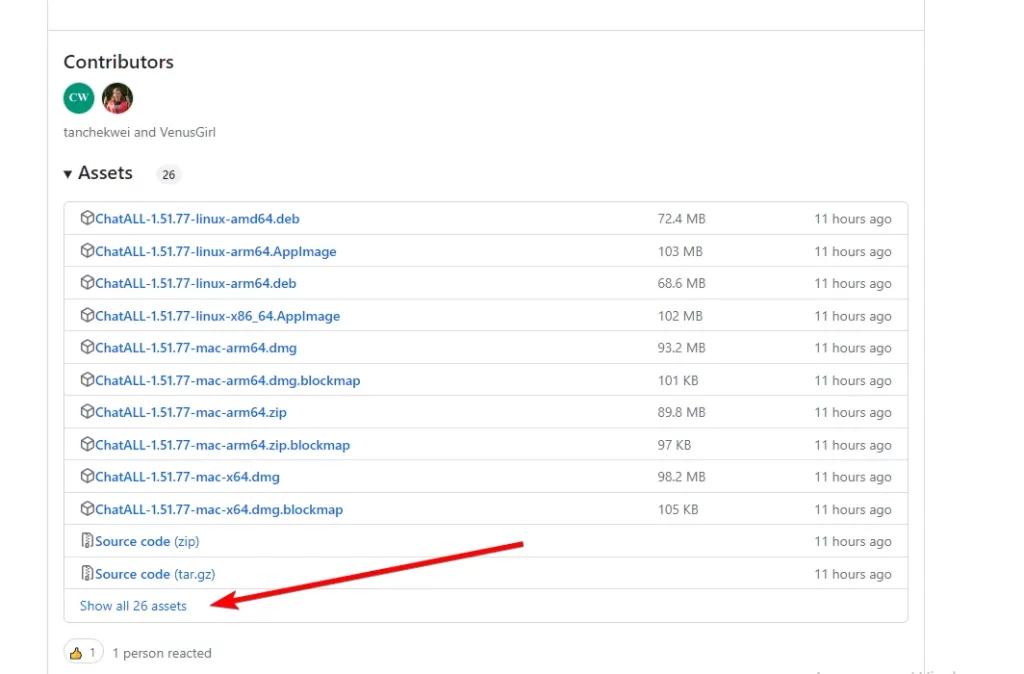Image resolution: width=1024 pixels, height=674 pixels.
Task: Download ChatALL-1.51.77-linux-x86_64.AppImage
Action: (217, 316)
